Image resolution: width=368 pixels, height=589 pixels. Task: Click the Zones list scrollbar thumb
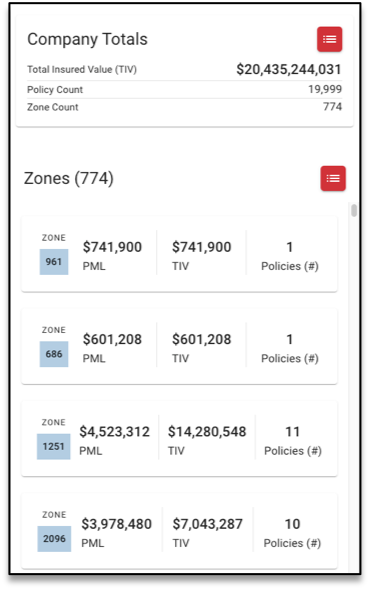[x=354, y=210]
